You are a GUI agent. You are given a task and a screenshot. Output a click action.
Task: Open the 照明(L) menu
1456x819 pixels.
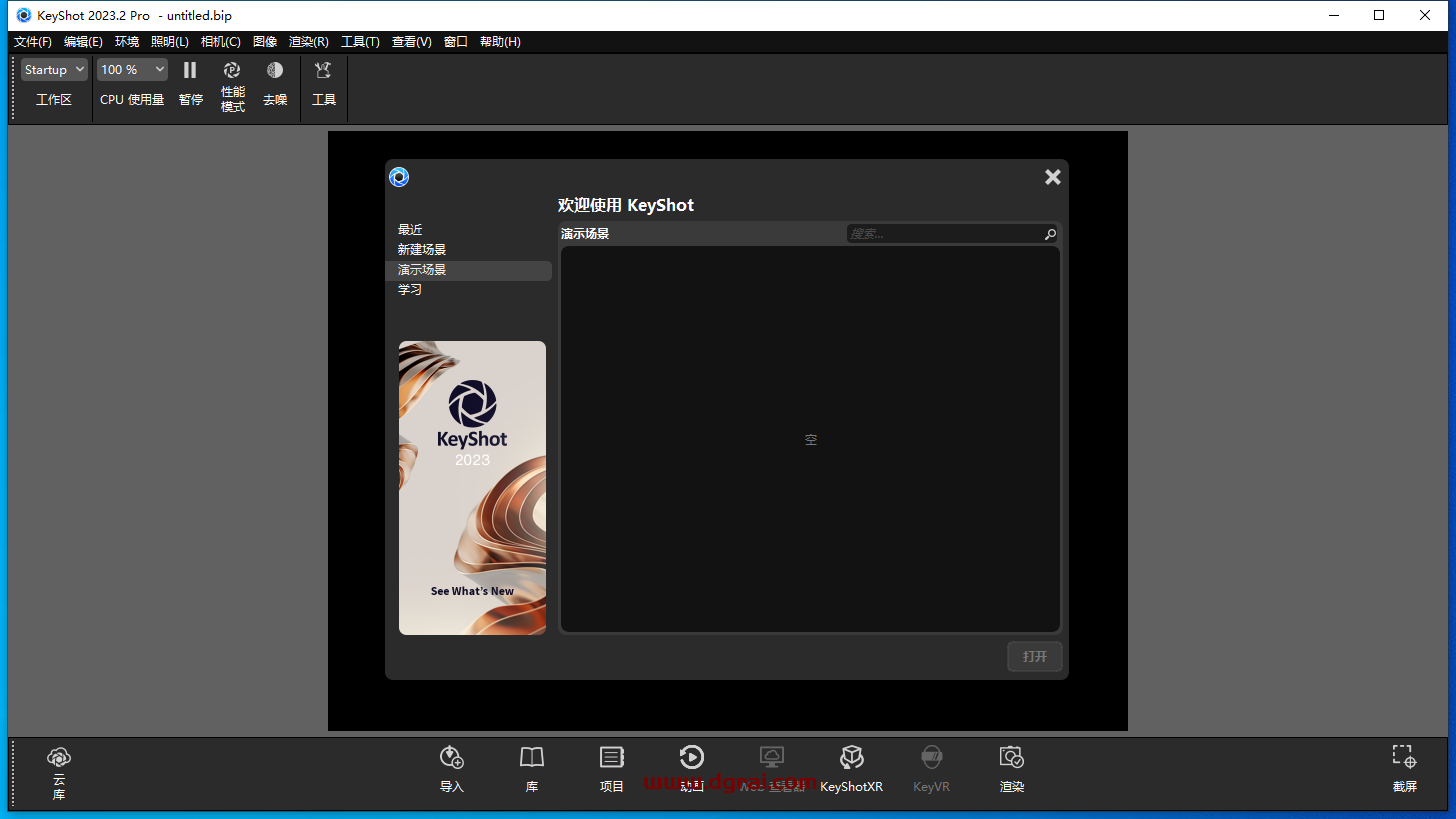[x=170, y=42]
